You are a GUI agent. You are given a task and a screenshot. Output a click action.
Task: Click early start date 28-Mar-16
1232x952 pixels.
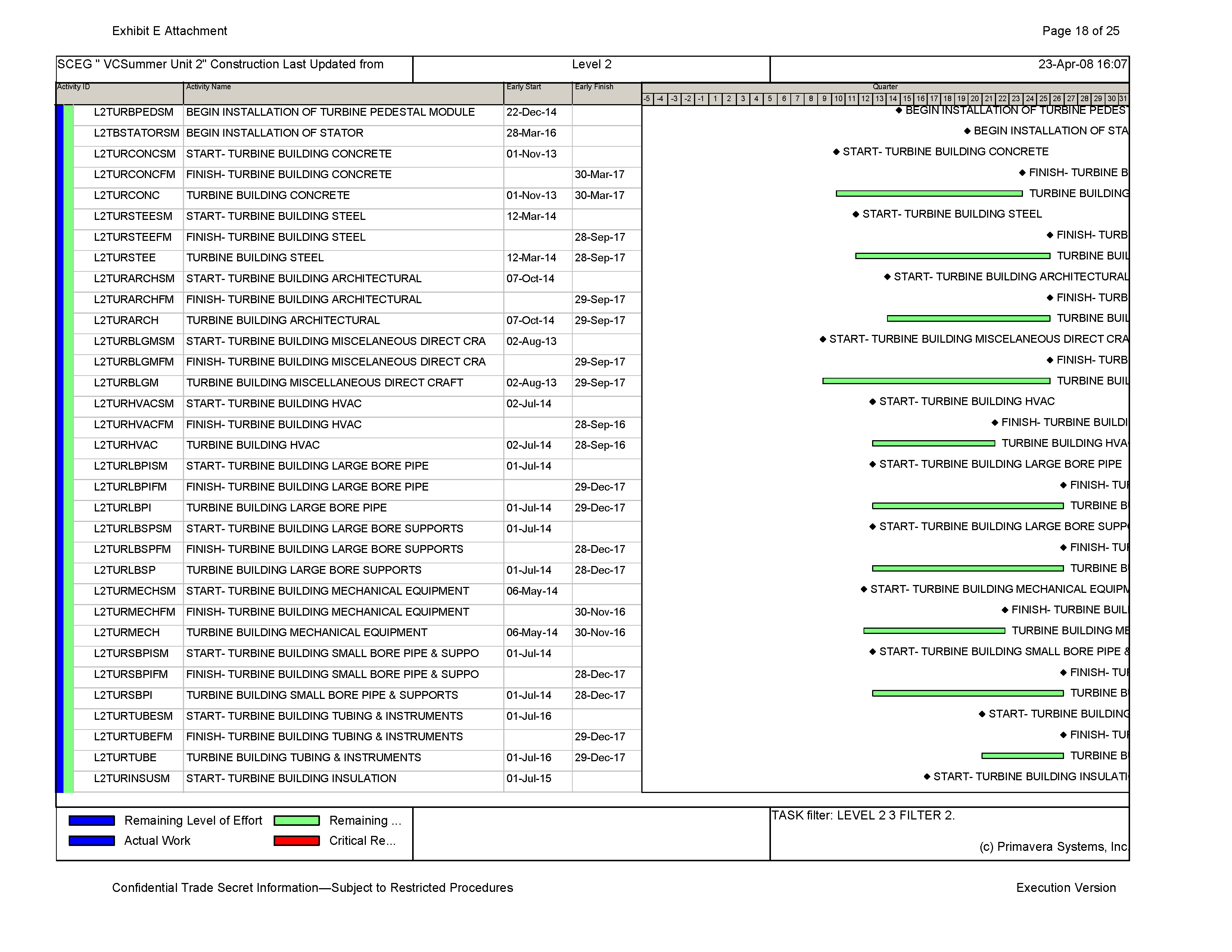(x=531, y=133)
